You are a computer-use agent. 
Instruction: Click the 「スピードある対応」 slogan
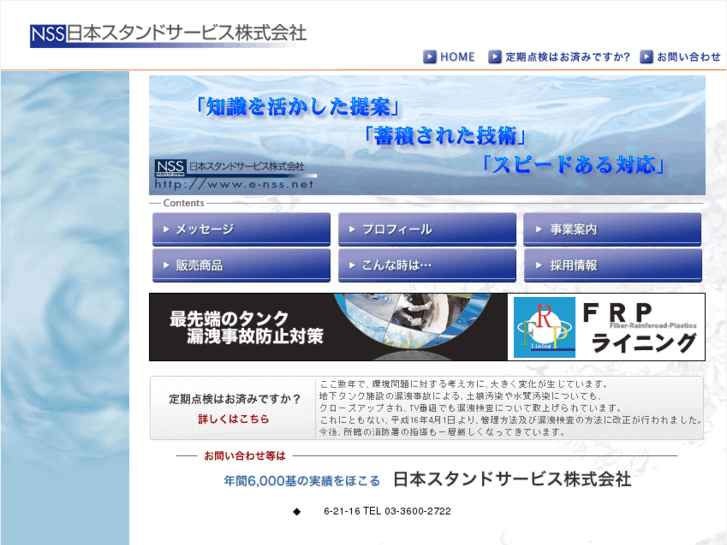(x=574, y=165)
